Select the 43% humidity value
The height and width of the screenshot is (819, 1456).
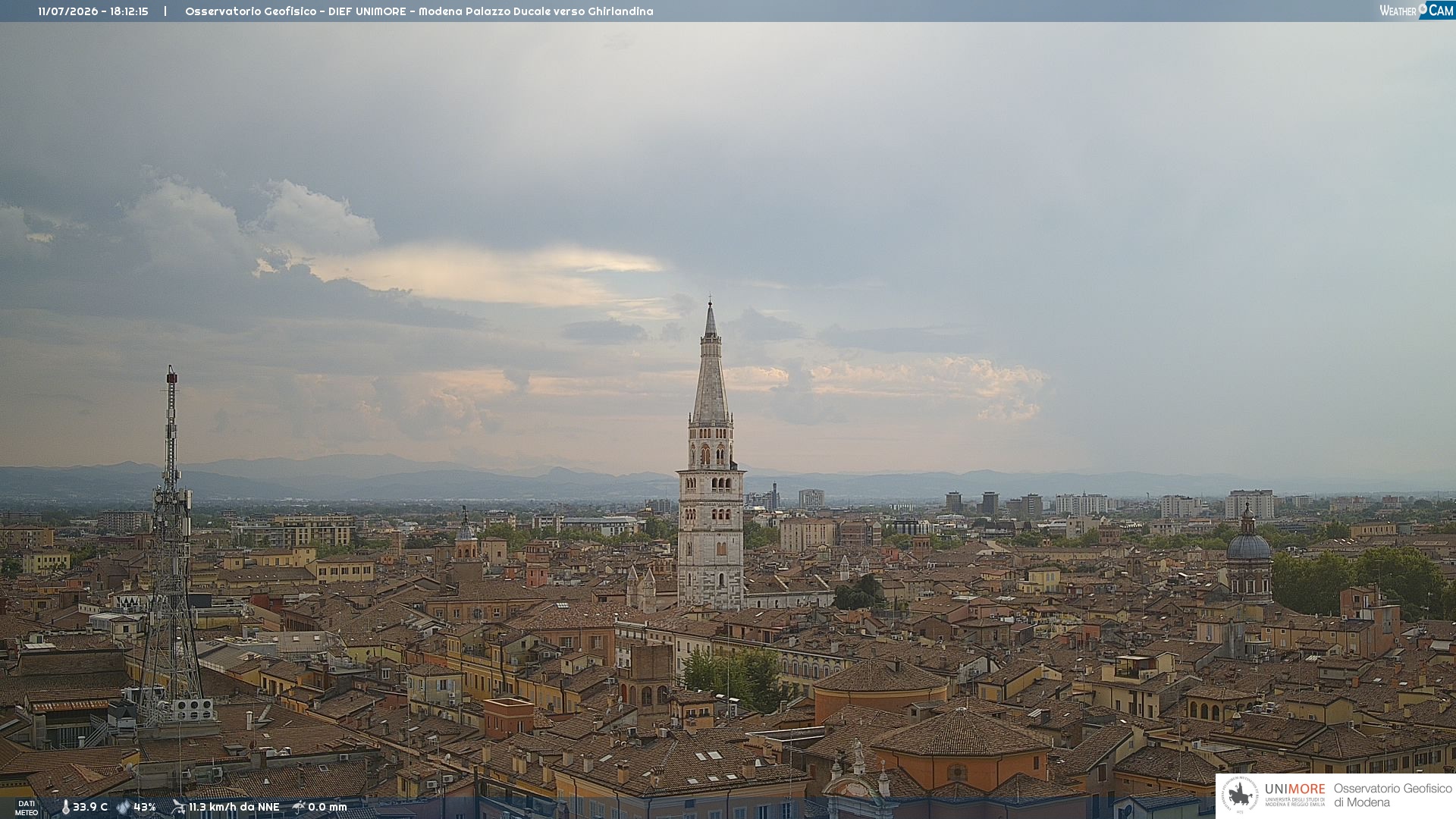(x=145, y=807)
